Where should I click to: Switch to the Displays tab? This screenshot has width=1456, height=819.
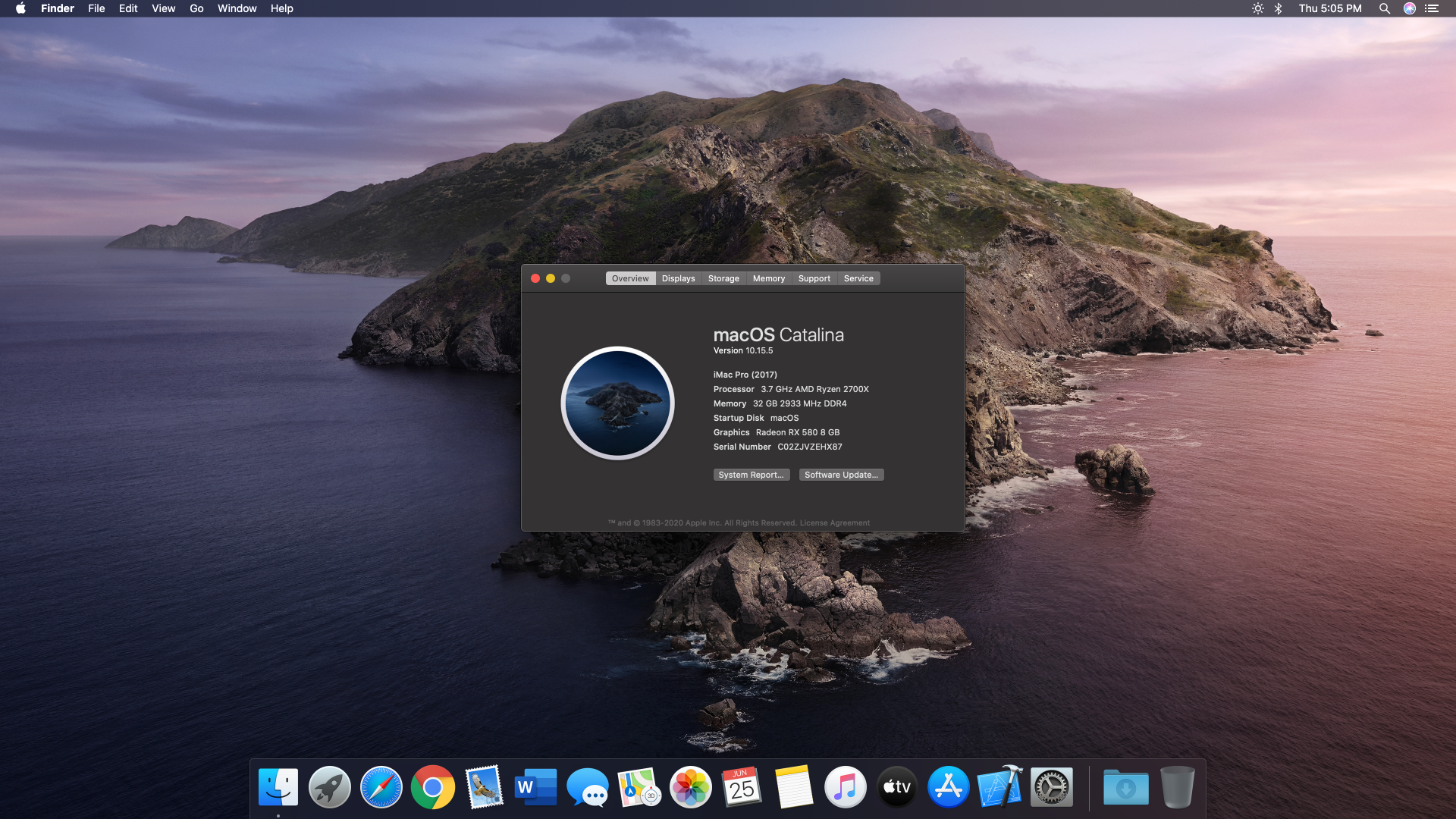(678, 278)
